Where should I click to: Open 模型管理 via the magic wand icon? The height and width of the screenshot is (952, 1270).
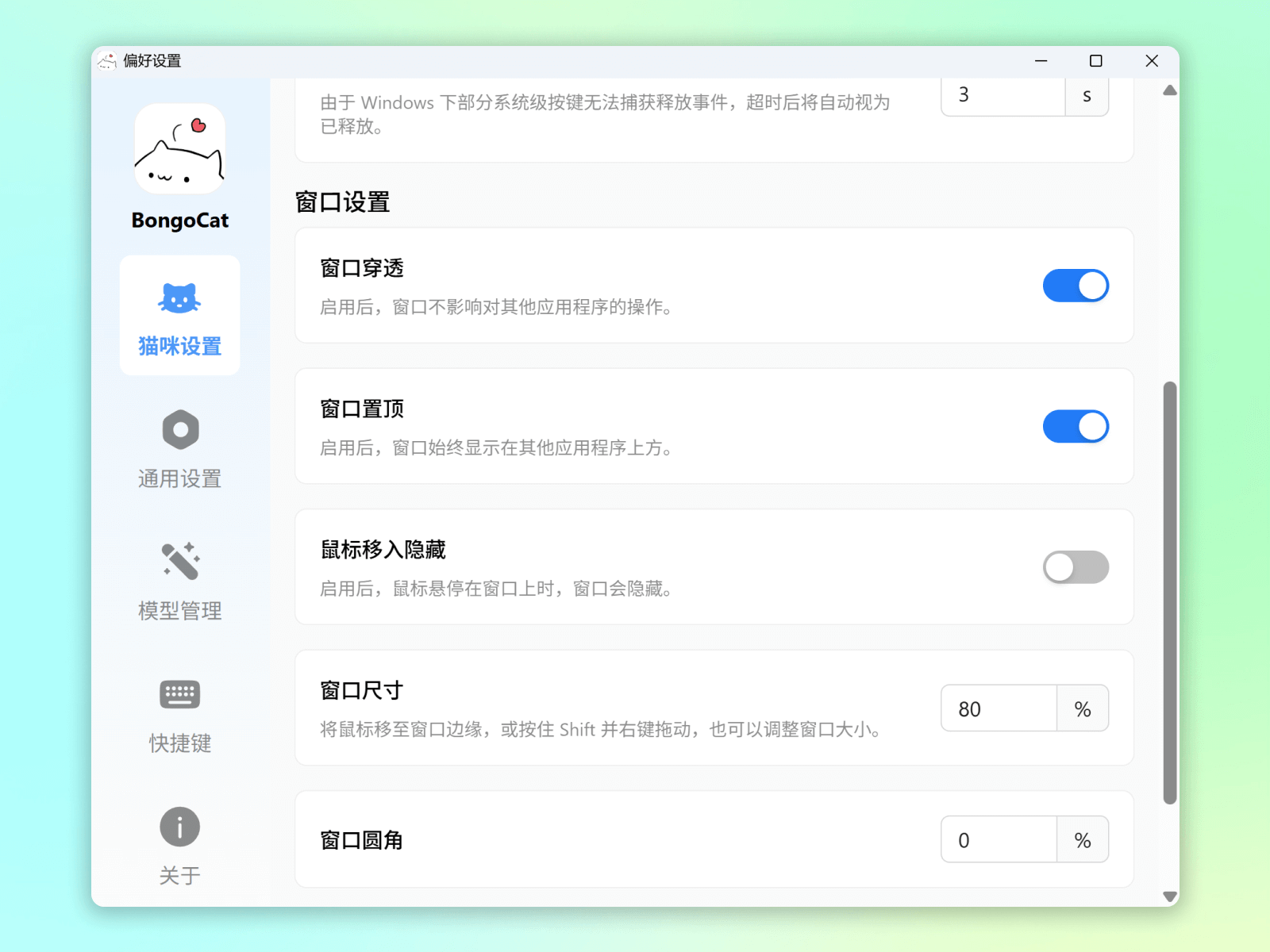click(x=180, y=562)
